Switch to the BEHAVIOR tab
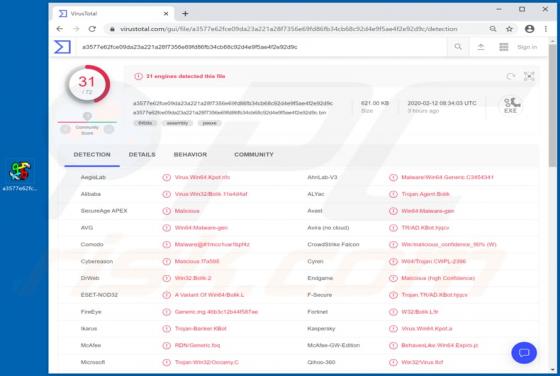 click(190, 155)
